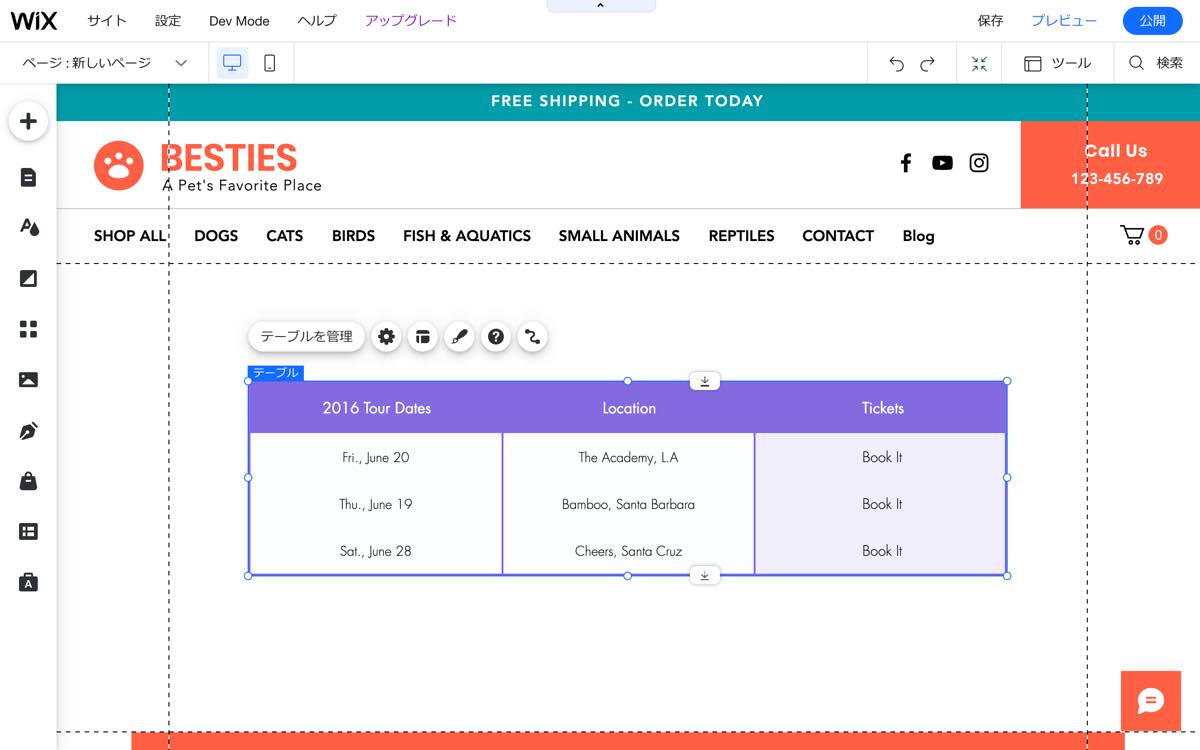
Task: Open the Store shopping bag icon in sidebar
Action: pyautogui.click(x=28, y=481)
